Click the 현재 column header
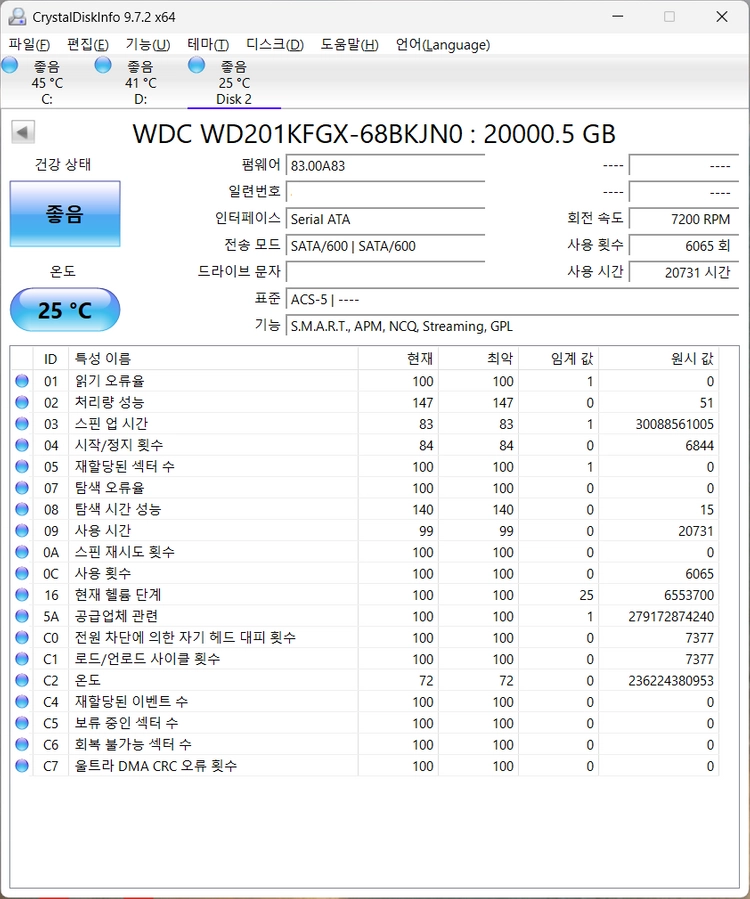 [399, 359]
